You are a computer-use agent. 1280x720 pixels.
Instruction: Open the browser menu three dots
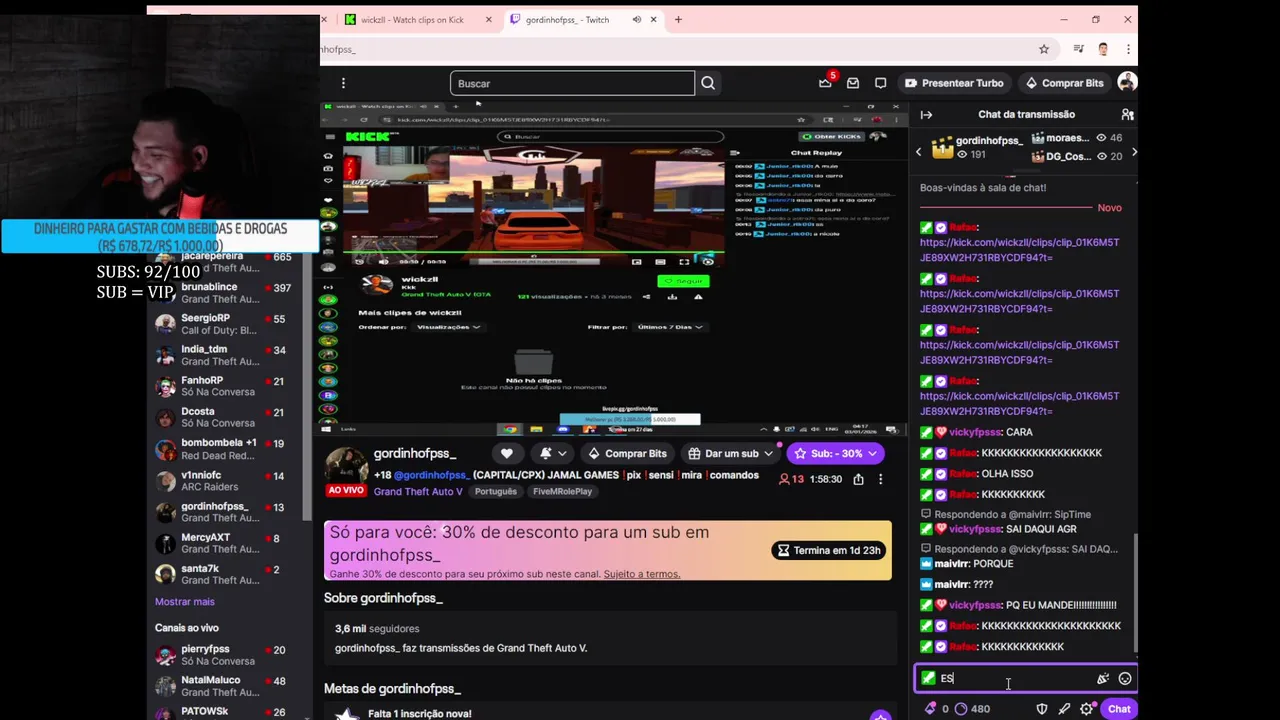pos(1128,49)
